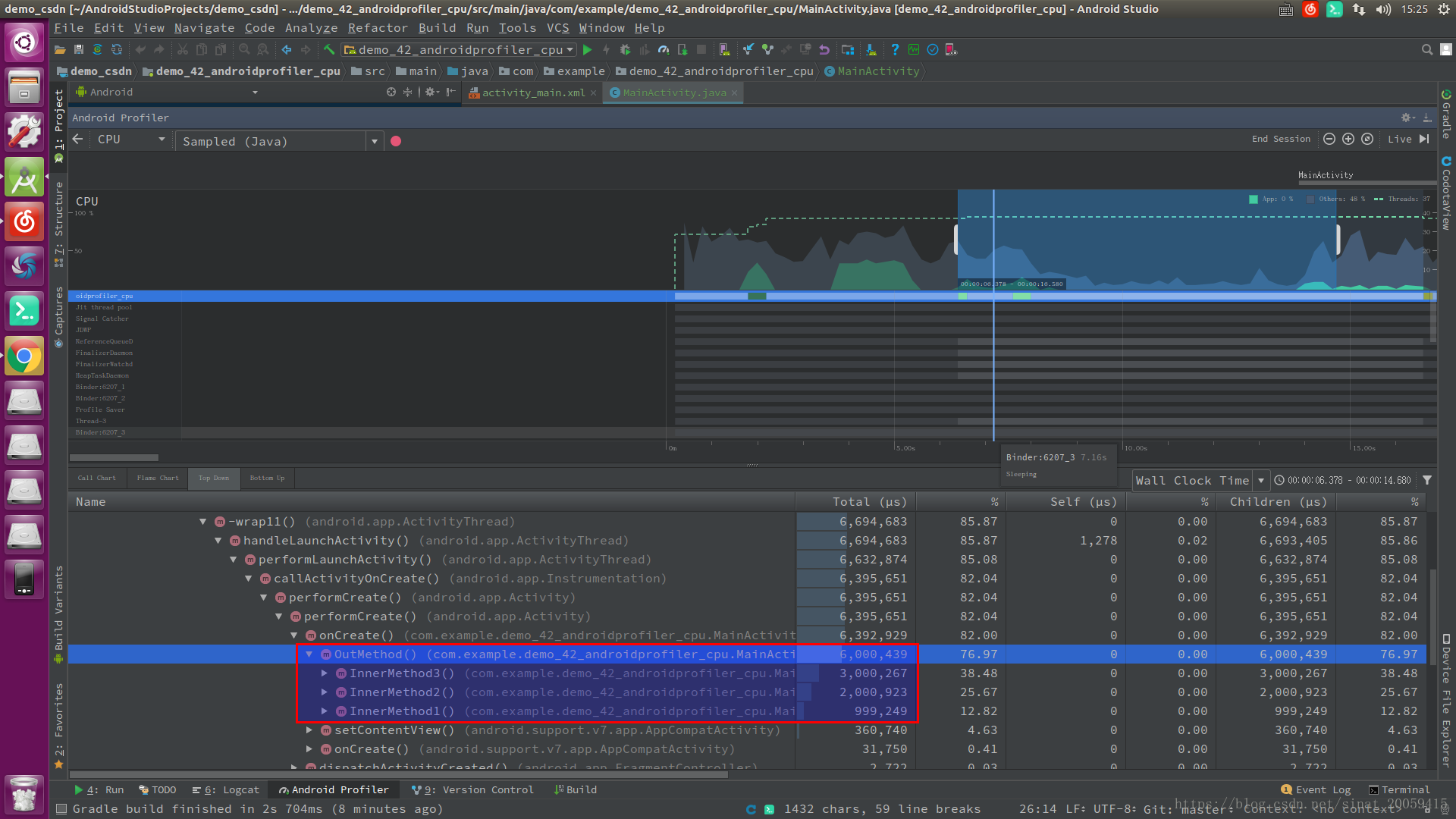This screenshot has height=819, width=1456.
Task: Start CPU recording with red record button
Action: 396,141
